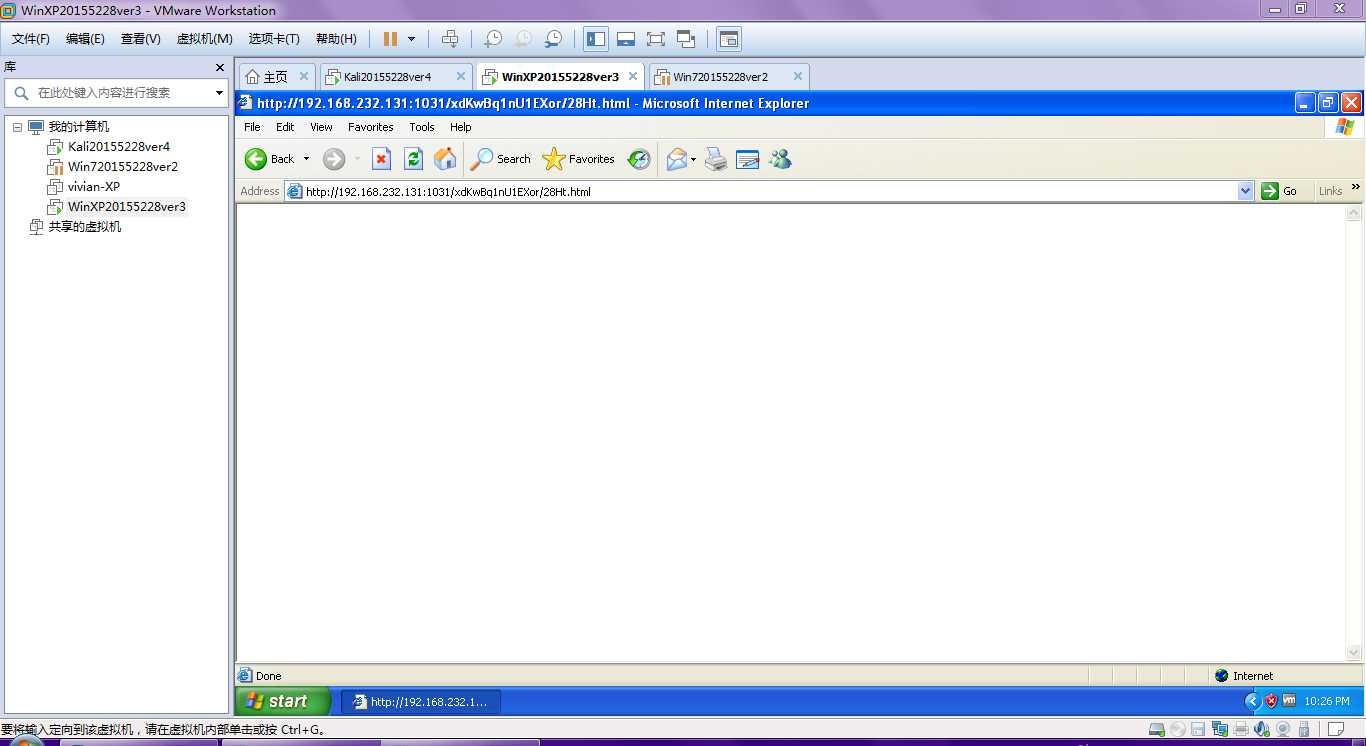1366x746 pixels.
Task: Click the IE Search toolbar button
Action: click(x=501, y=159)
